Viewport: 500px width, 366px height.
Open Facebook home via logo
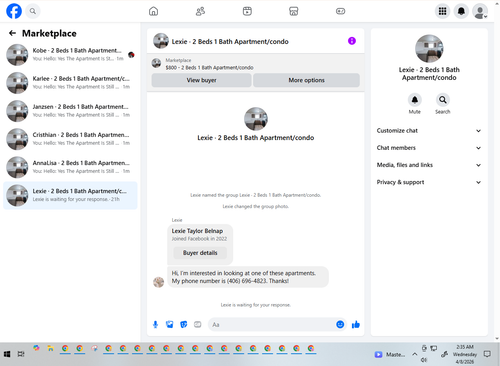coord(14,11)
